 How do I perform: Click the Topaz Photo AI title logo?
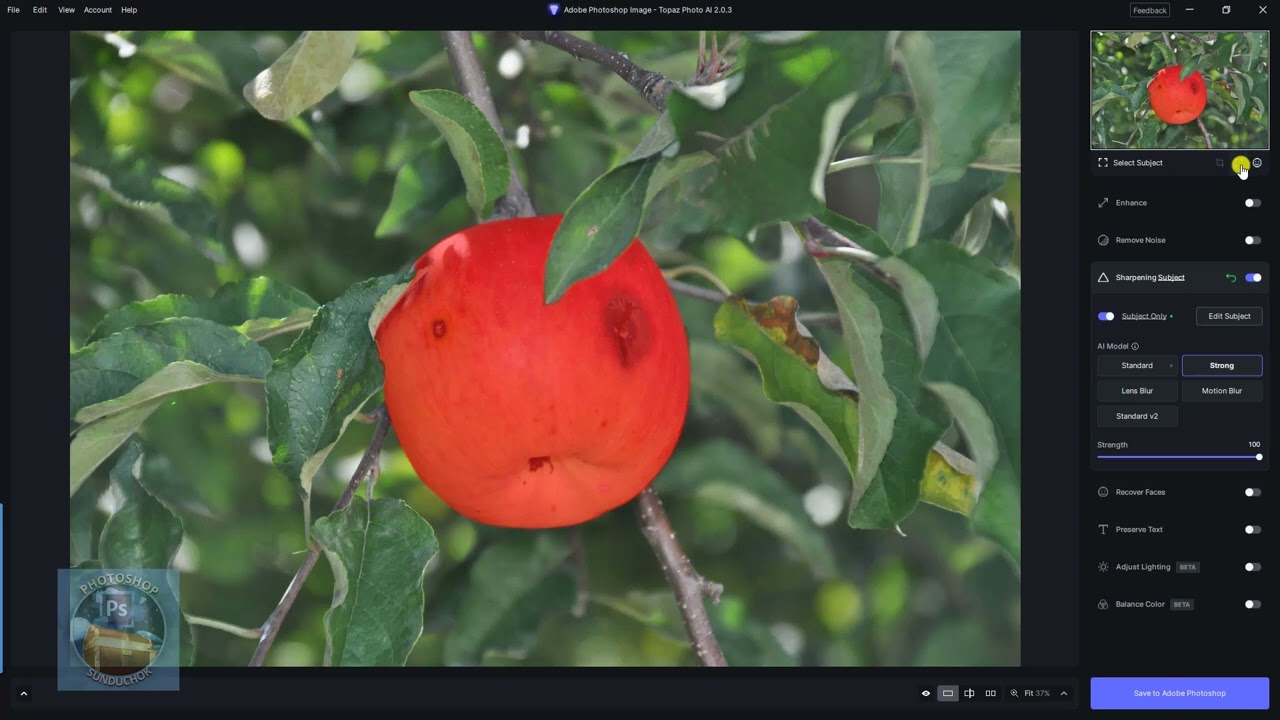point(554,10)
